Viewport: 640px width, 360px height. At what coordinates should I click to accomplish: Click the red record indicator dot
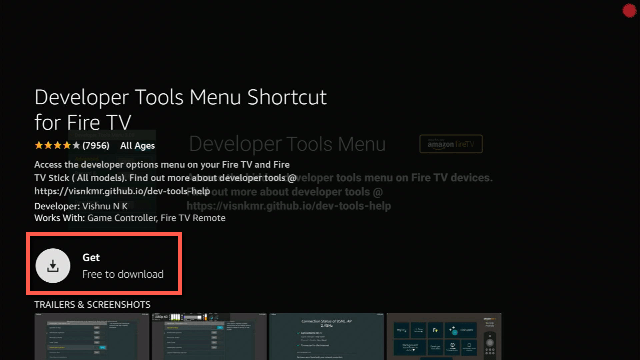tap(629, 11)
